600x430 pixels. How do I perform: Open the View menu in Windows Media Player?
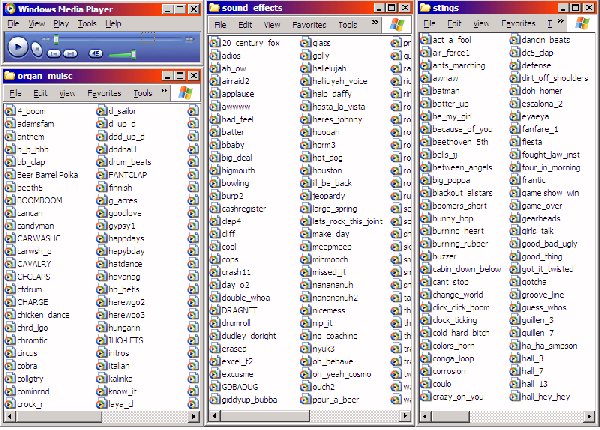point(36,24)
